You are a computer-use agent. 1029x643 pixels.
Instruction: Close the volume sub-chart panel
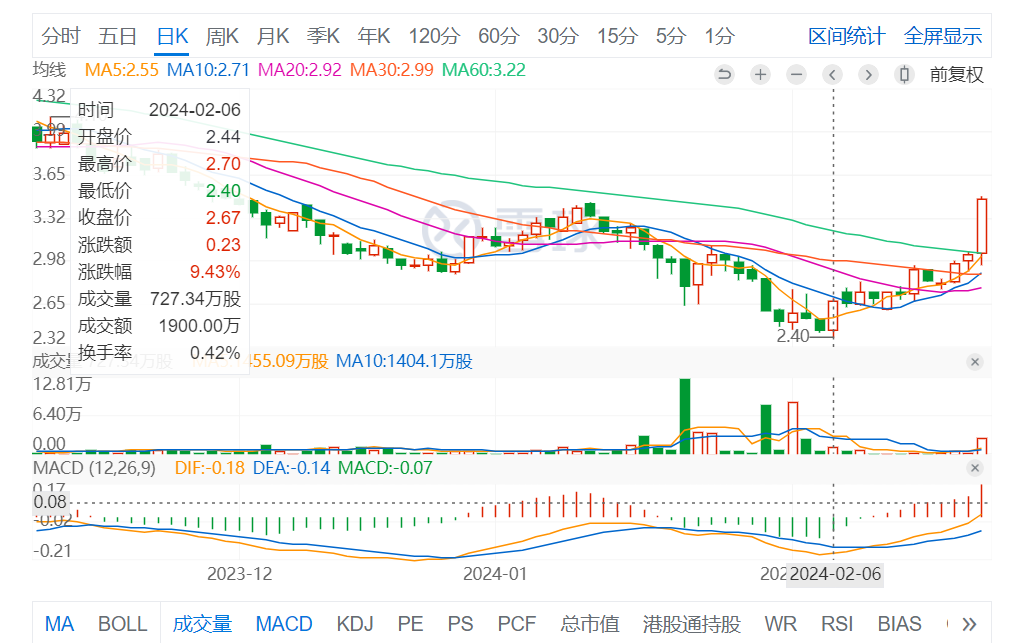[x=975, y=362]
